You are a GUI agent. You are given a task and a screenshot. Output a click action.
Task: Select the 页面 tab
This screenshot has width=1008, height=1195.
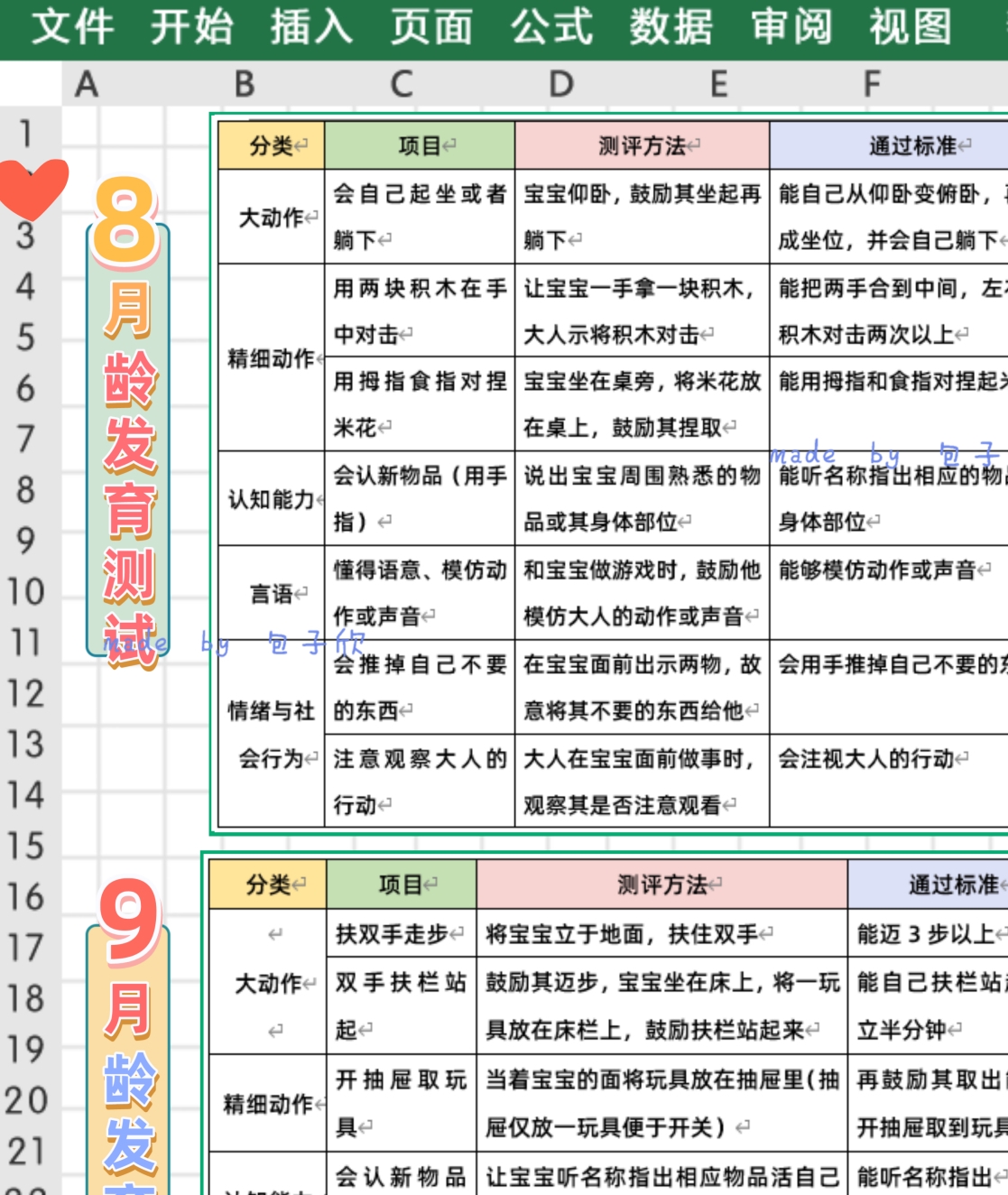(x=431, y=26)
